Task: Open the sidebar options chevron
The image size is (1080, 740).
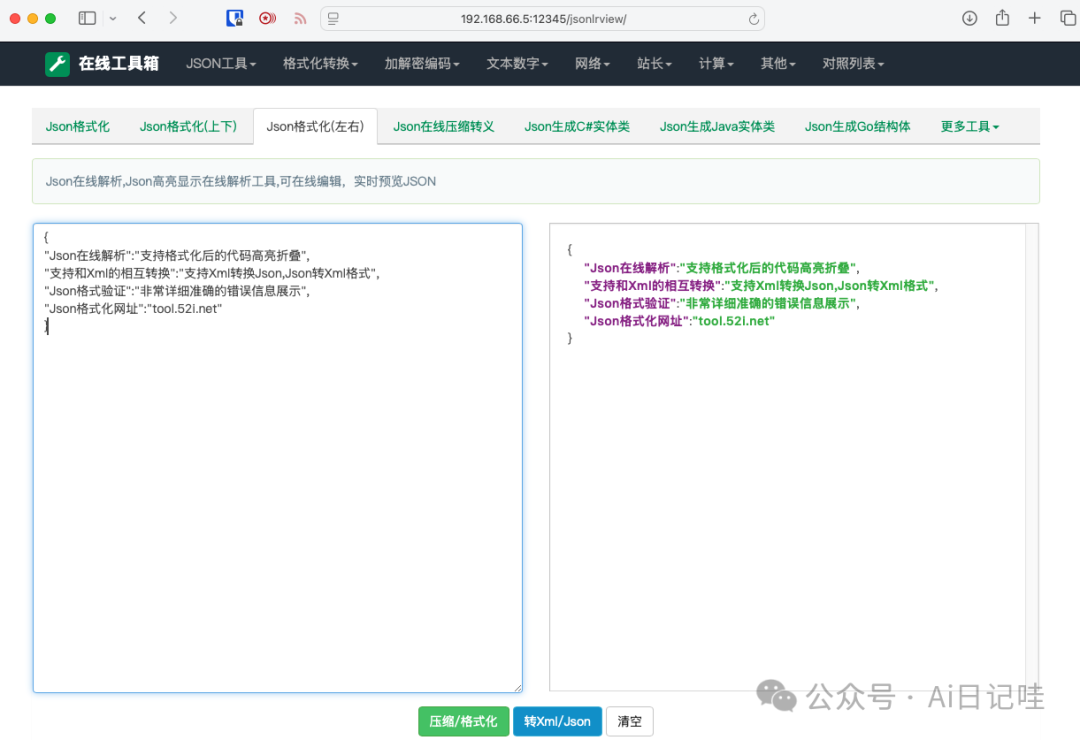Action: click(x=113, y=19)
